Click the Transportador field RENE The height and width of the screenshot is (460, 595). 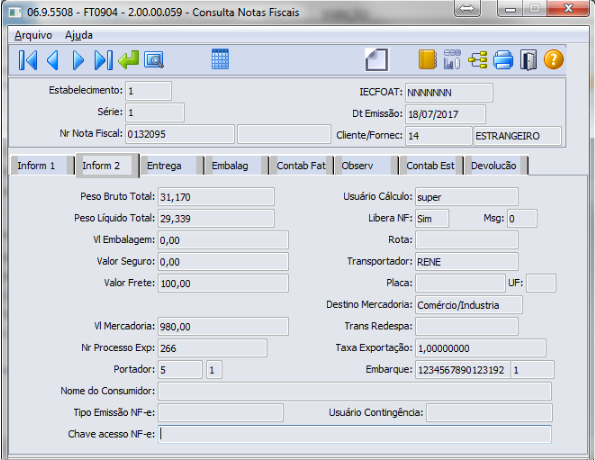467,262
